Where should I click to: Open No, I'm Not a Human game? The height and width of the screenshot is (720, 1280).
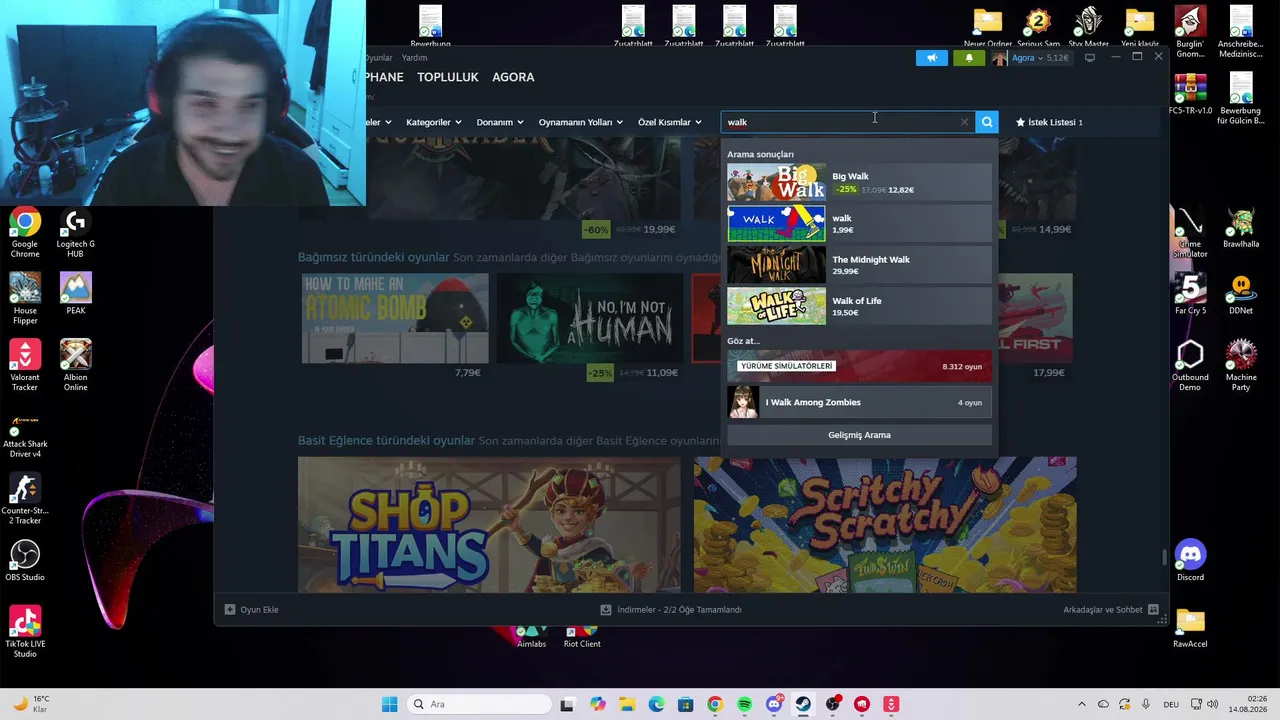[x=590, y=318]
